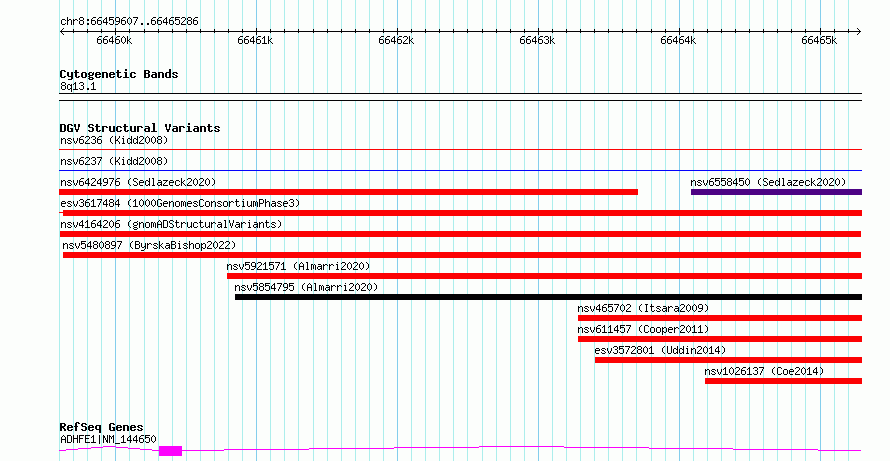Viewport: 890px width, 461px height.
Task: Select the left arrow end of ruler
Action: click(x=62, y=32)
